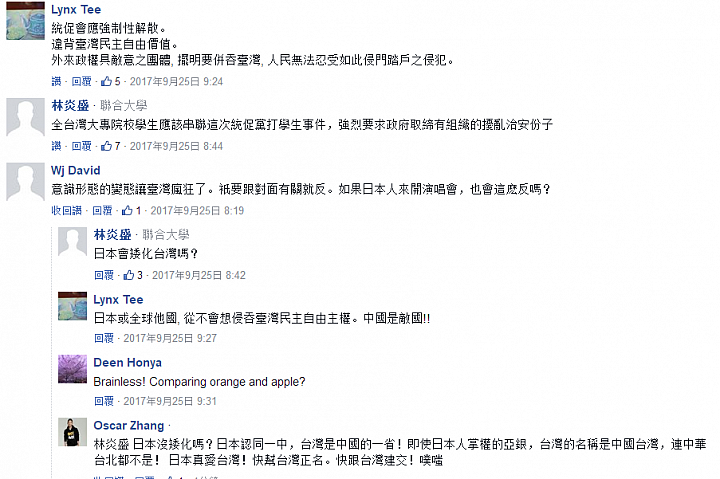Screen dimensions: 720x479
Task: Toggle 收回讚 on Wj David's comment
Action: (x=67, y=210)
